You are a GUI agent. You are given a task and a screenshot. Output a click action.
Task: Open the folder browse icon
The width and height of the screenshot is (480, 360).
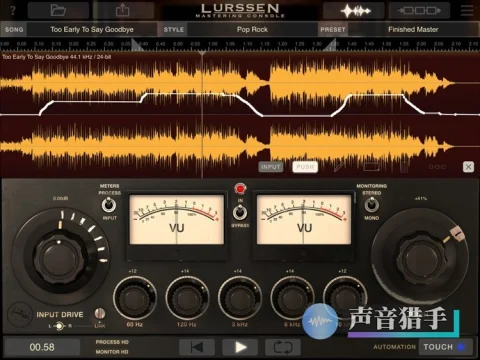pos(58,10)
